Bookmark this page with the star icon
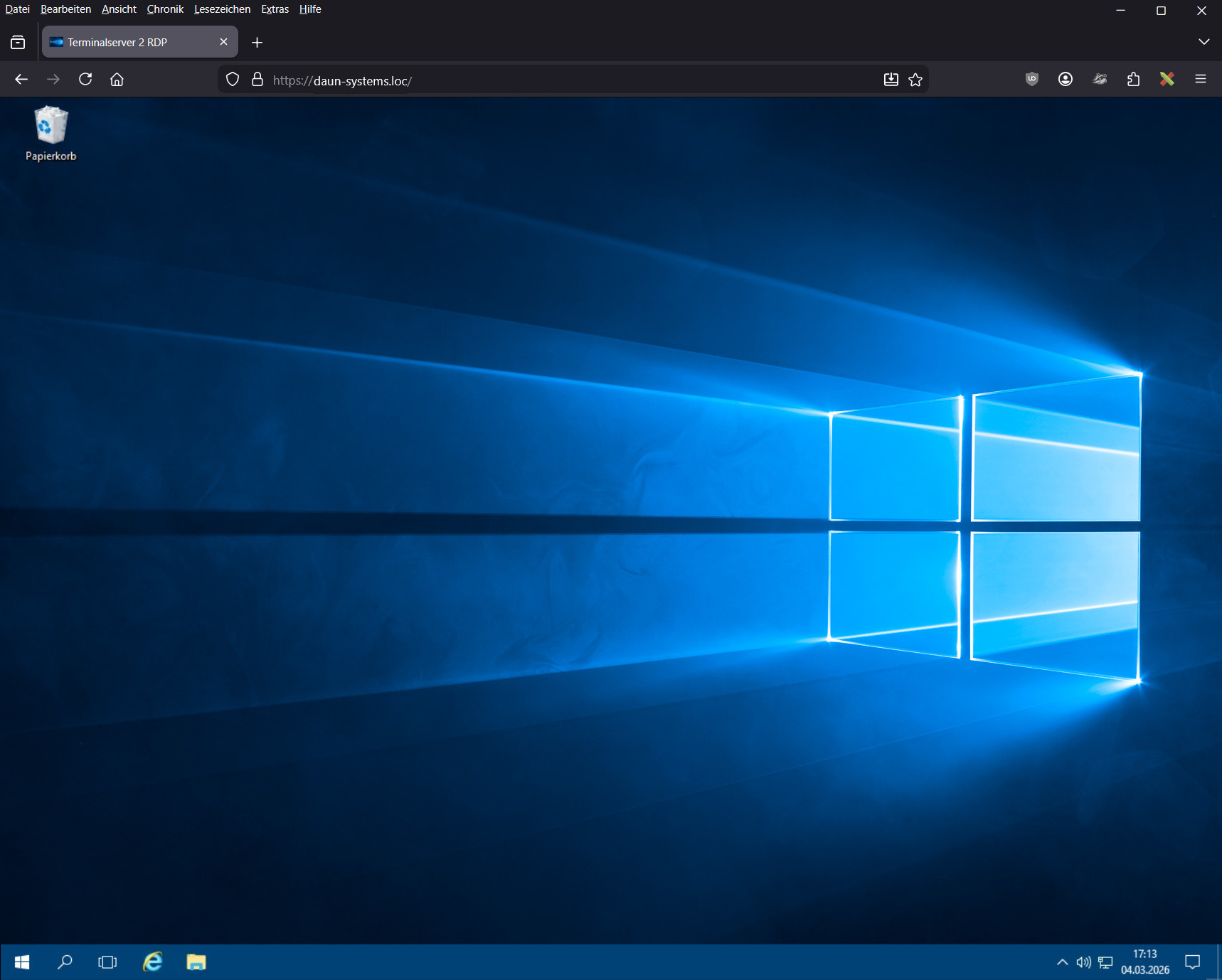The width and height of the screenshot is (1222, 980). point(915,80)
